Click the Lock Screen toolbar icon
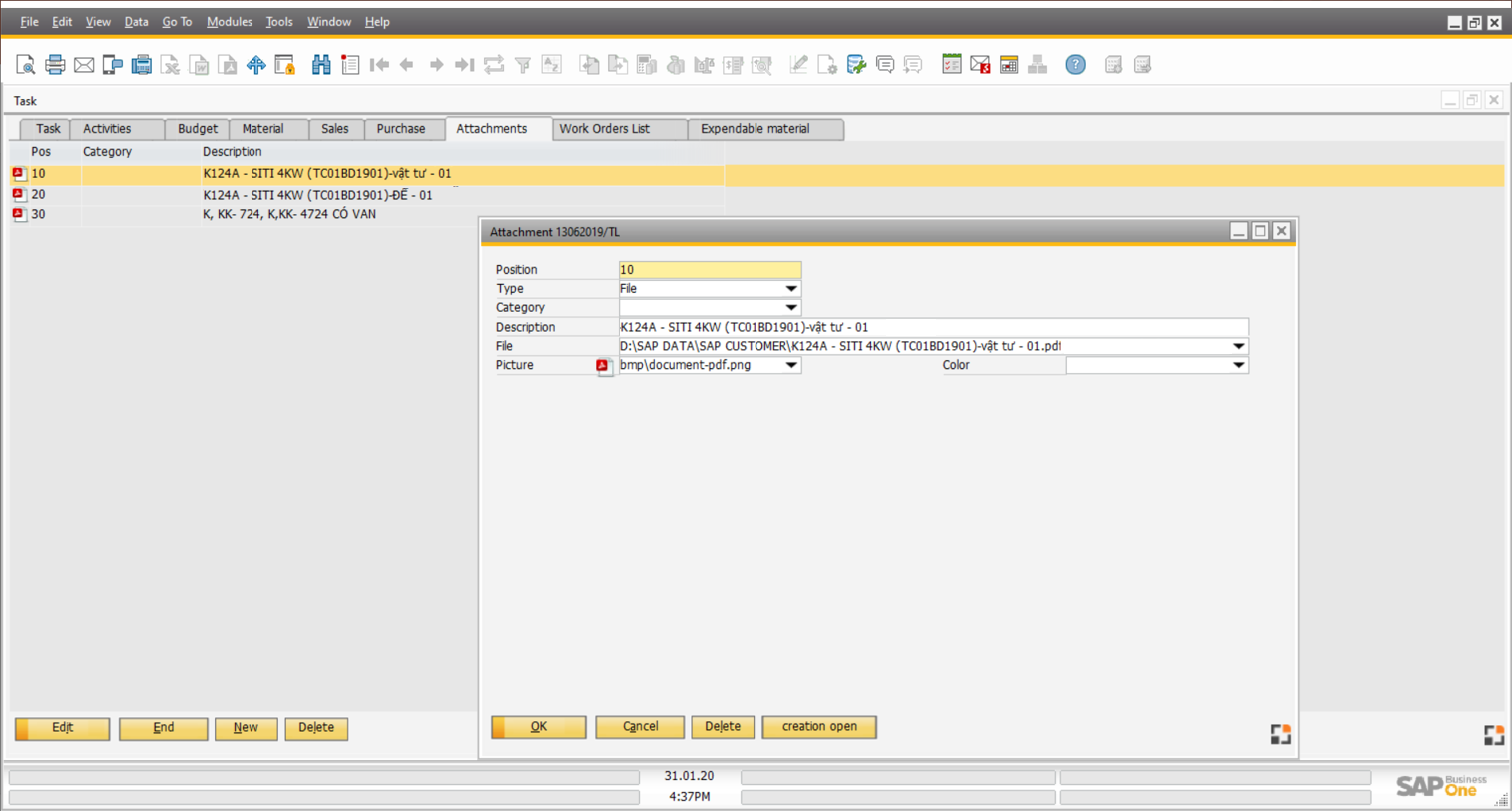The height and width of the screenshot is (811, 1512). pos(285,65)
